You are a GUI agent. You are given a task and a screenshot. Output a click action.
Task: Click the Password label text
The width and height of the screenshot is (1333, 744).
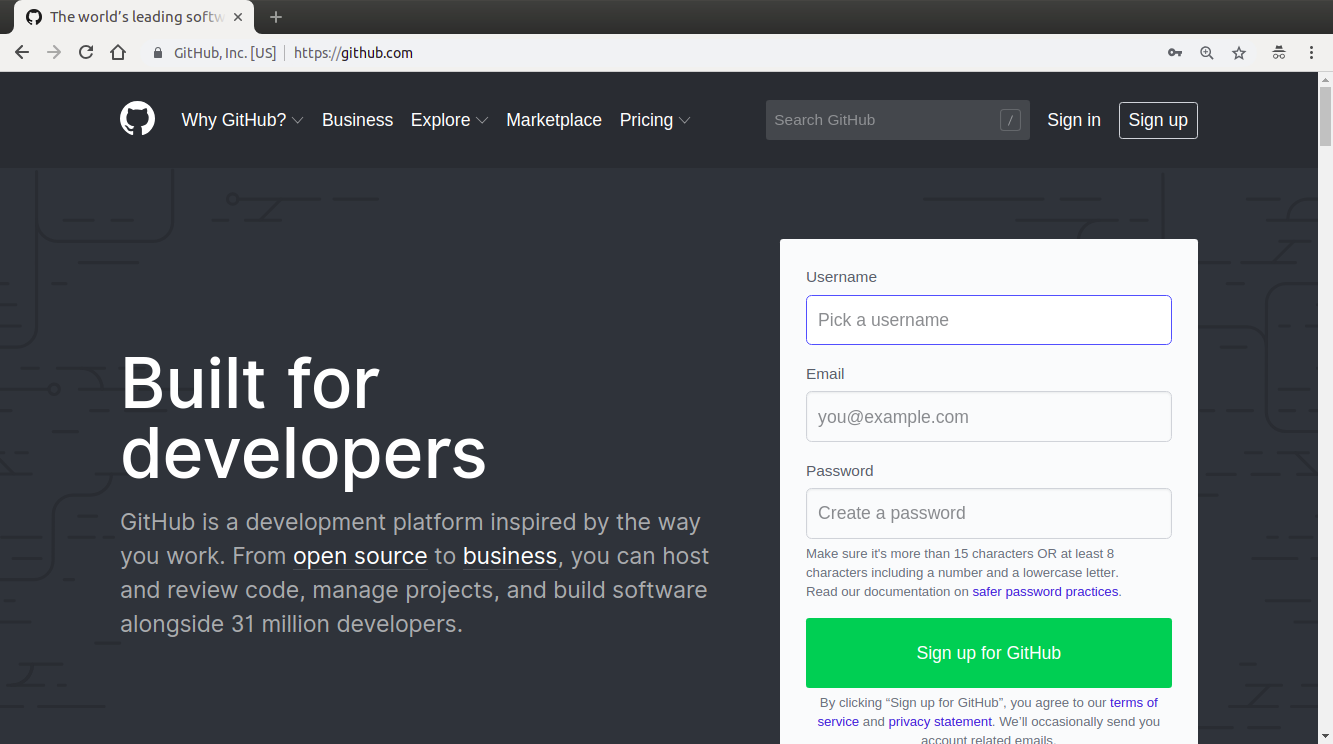[x=839, y=471]
